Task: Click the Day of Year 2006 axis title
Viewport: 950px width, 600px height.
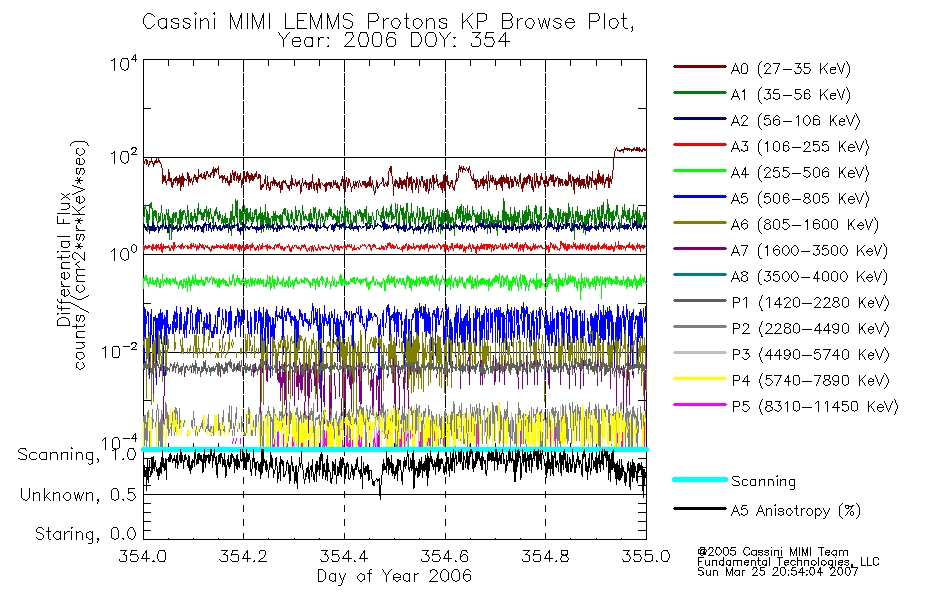Action: click(x=394, y=576)
